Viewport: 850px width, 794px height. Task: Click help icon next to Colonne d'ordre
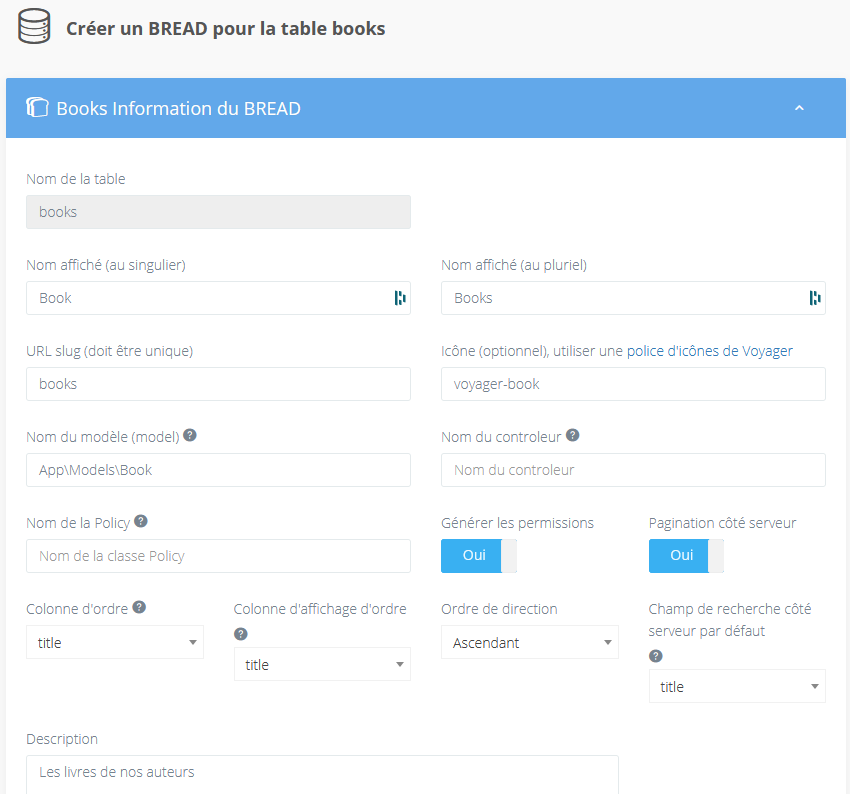(139, 607)
